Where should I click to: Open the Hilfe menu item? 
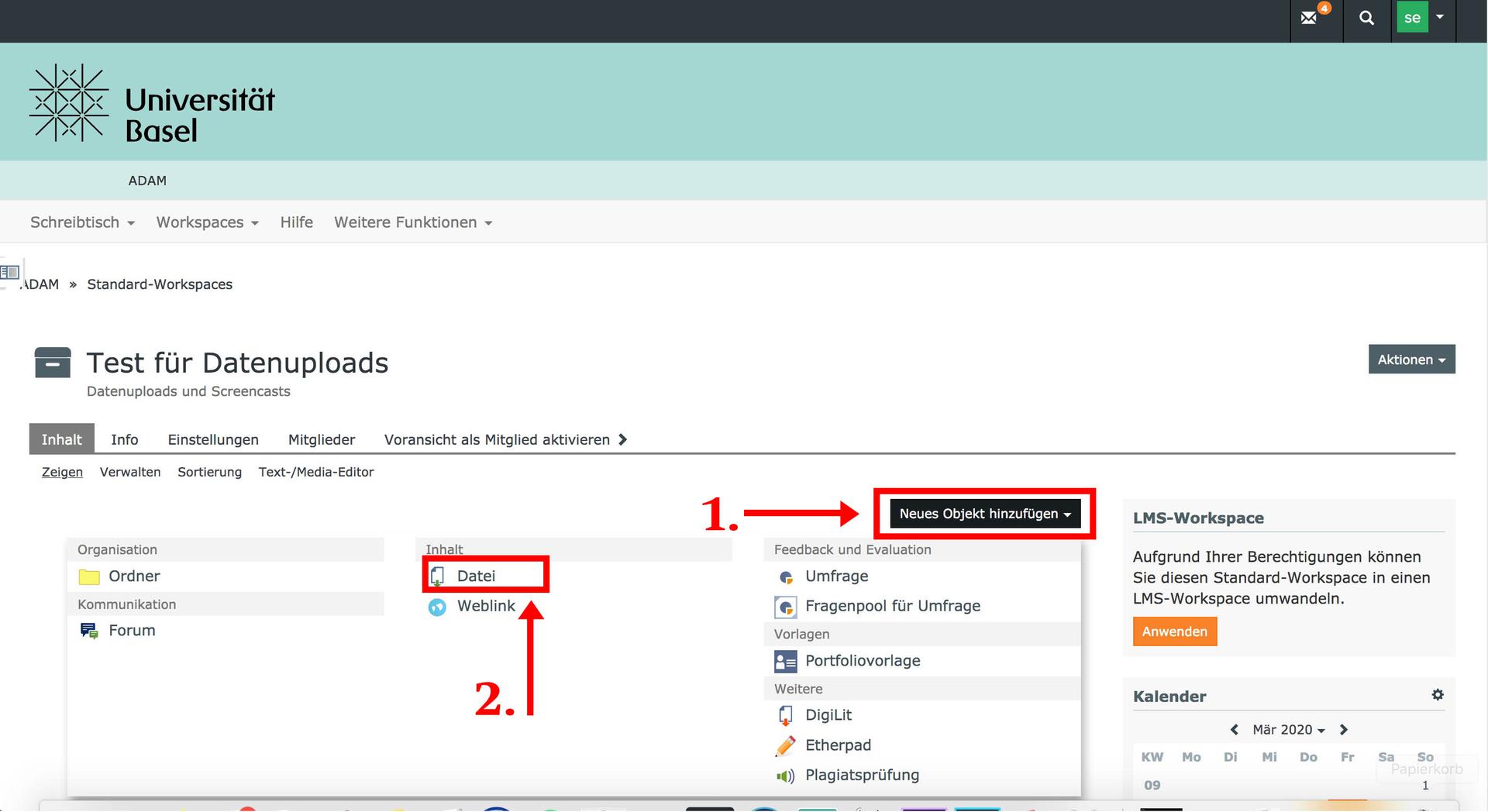[x=296, y=222]
